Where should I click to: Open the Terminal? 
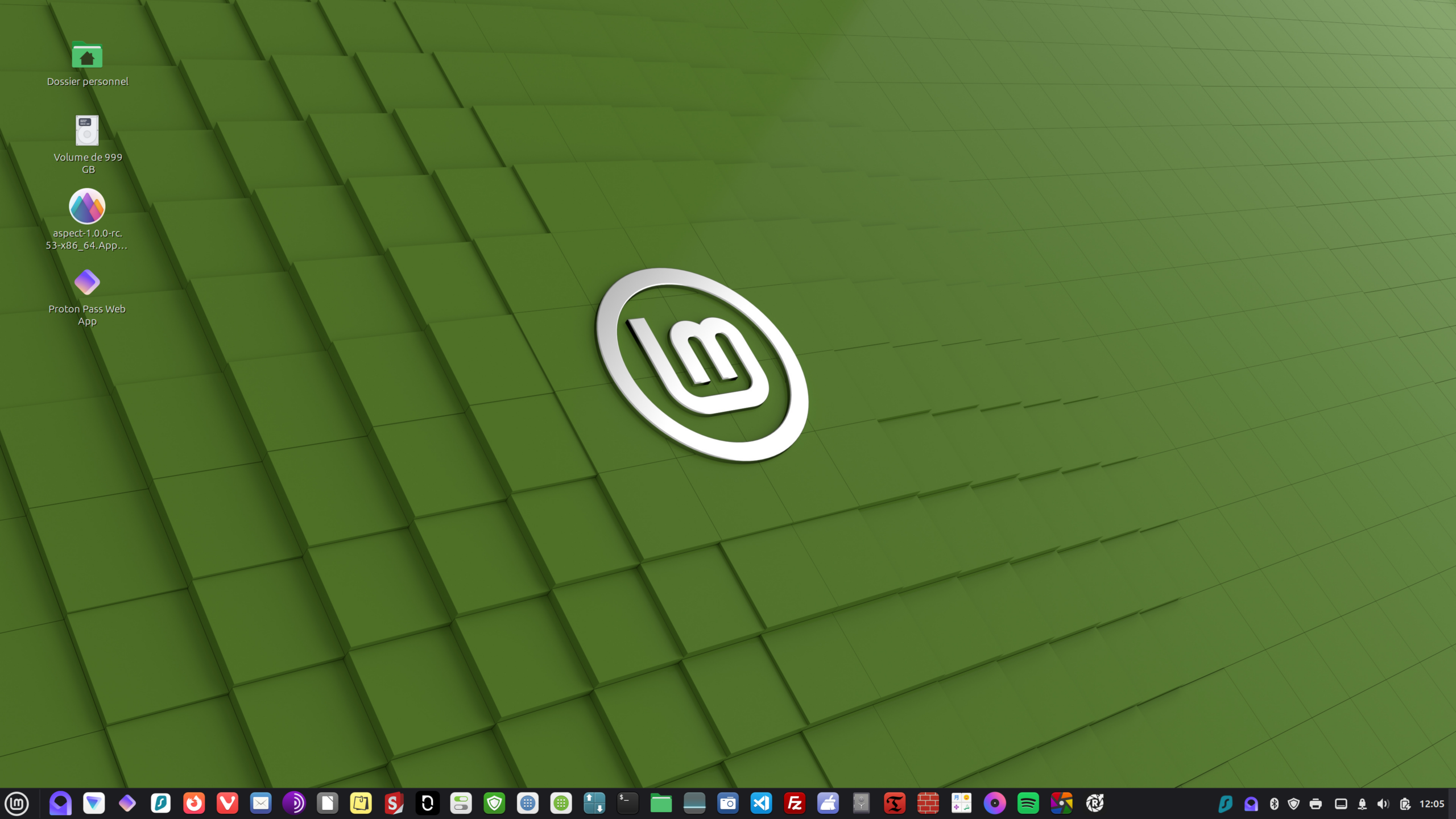tap(628, 804)
